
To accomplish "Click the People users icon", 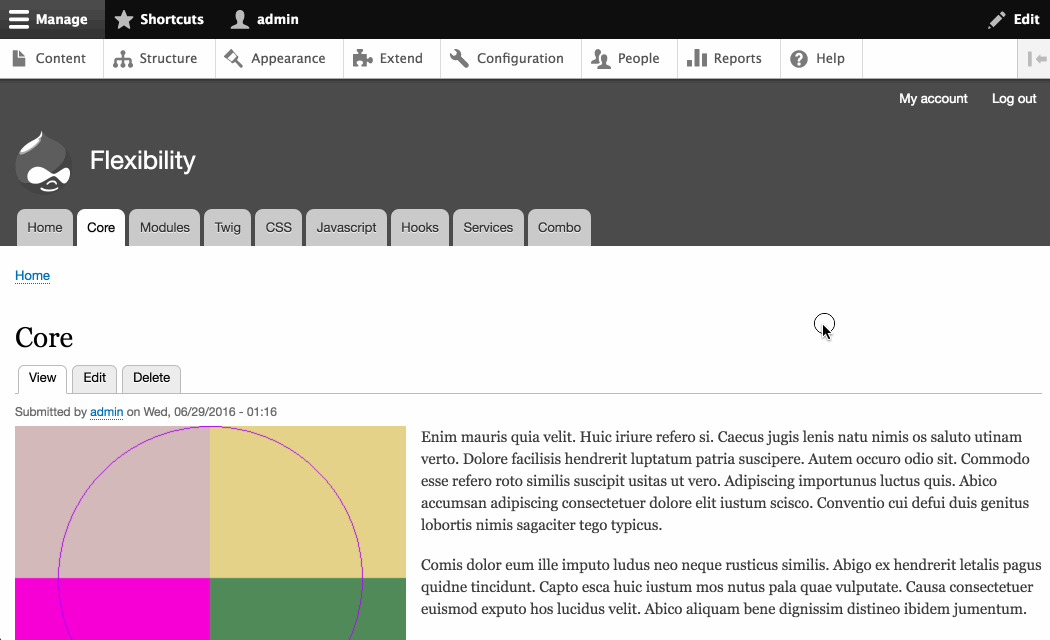I will 601,59.
